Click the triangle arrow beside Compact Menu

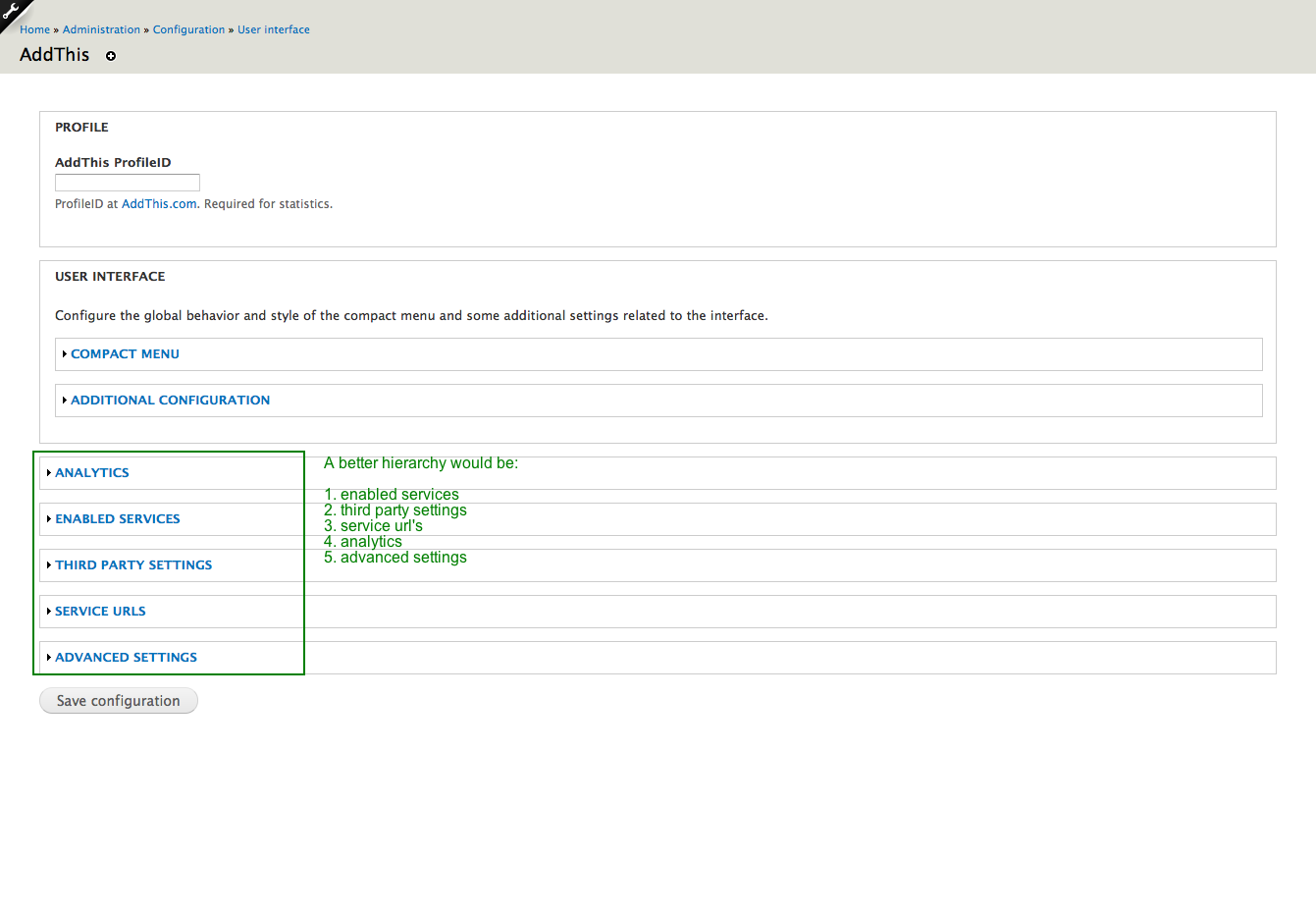(x=65, y=353)
